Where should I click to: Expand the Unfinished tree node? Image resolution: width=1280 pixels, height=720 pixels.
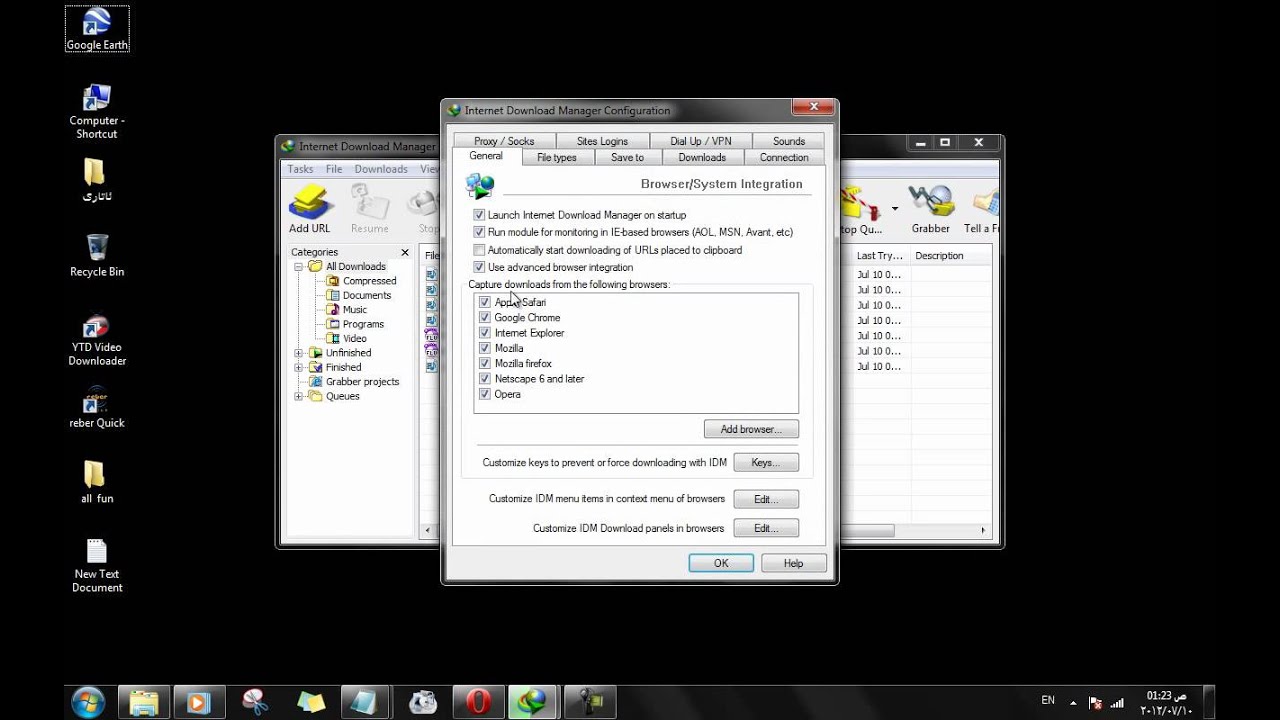[299, 353]
